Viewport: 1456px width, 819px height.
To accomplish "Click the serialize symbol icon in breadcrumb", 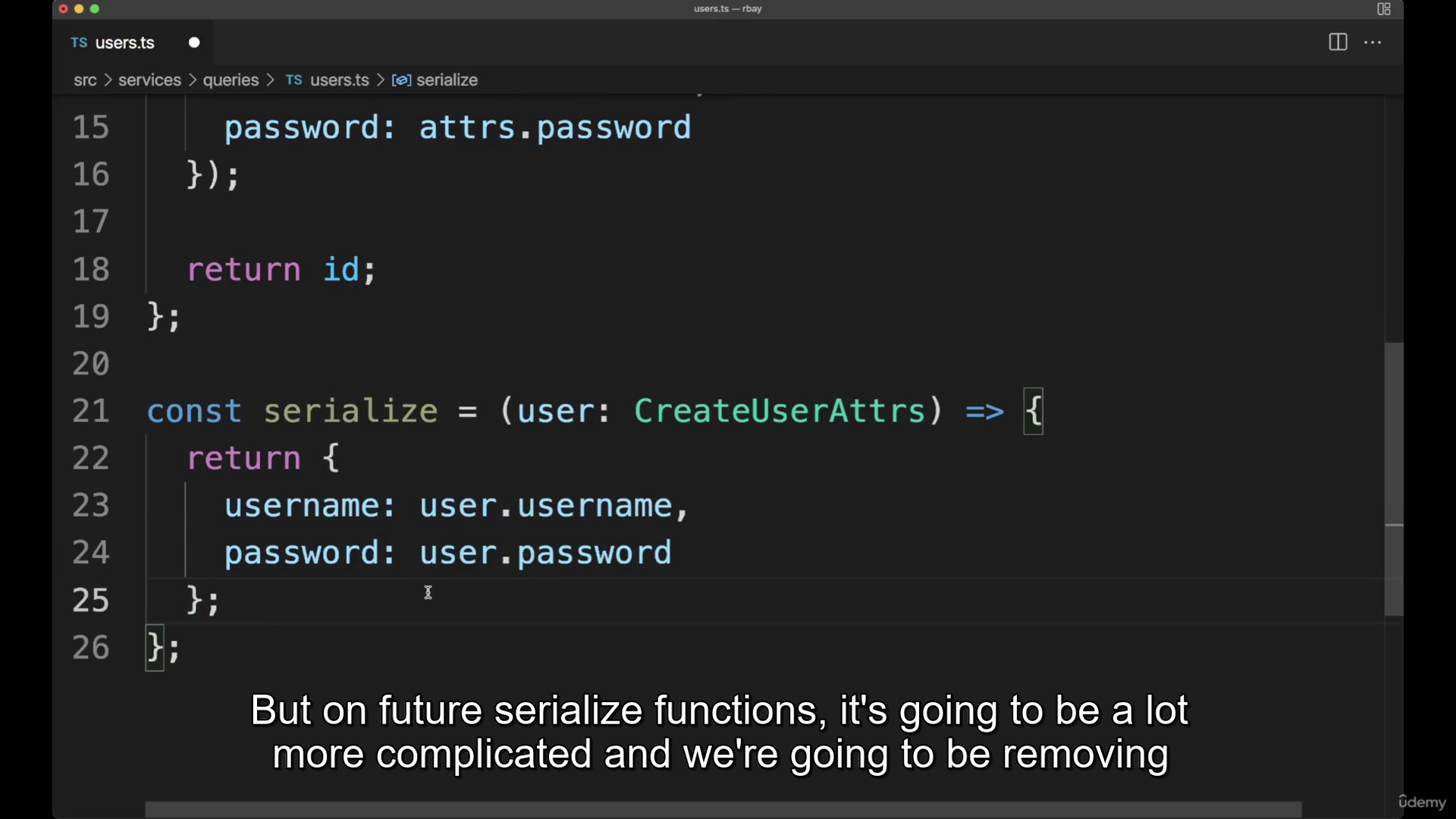I will click(401, 80).
